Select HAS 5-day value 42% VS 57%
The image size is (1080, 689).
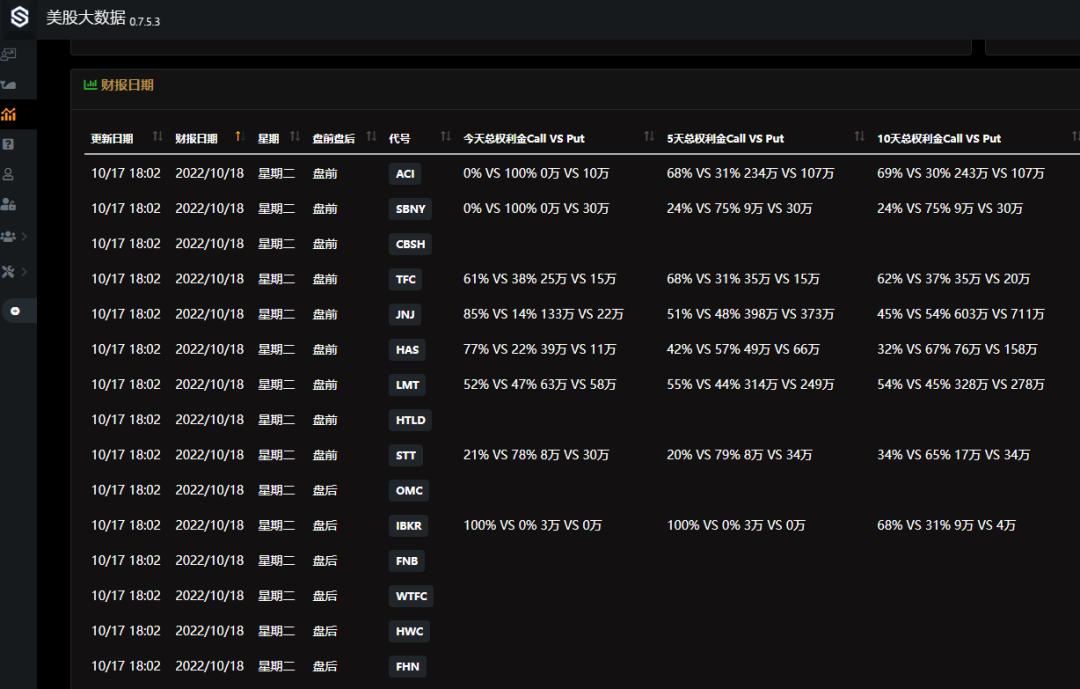click(x=743, y=349)
